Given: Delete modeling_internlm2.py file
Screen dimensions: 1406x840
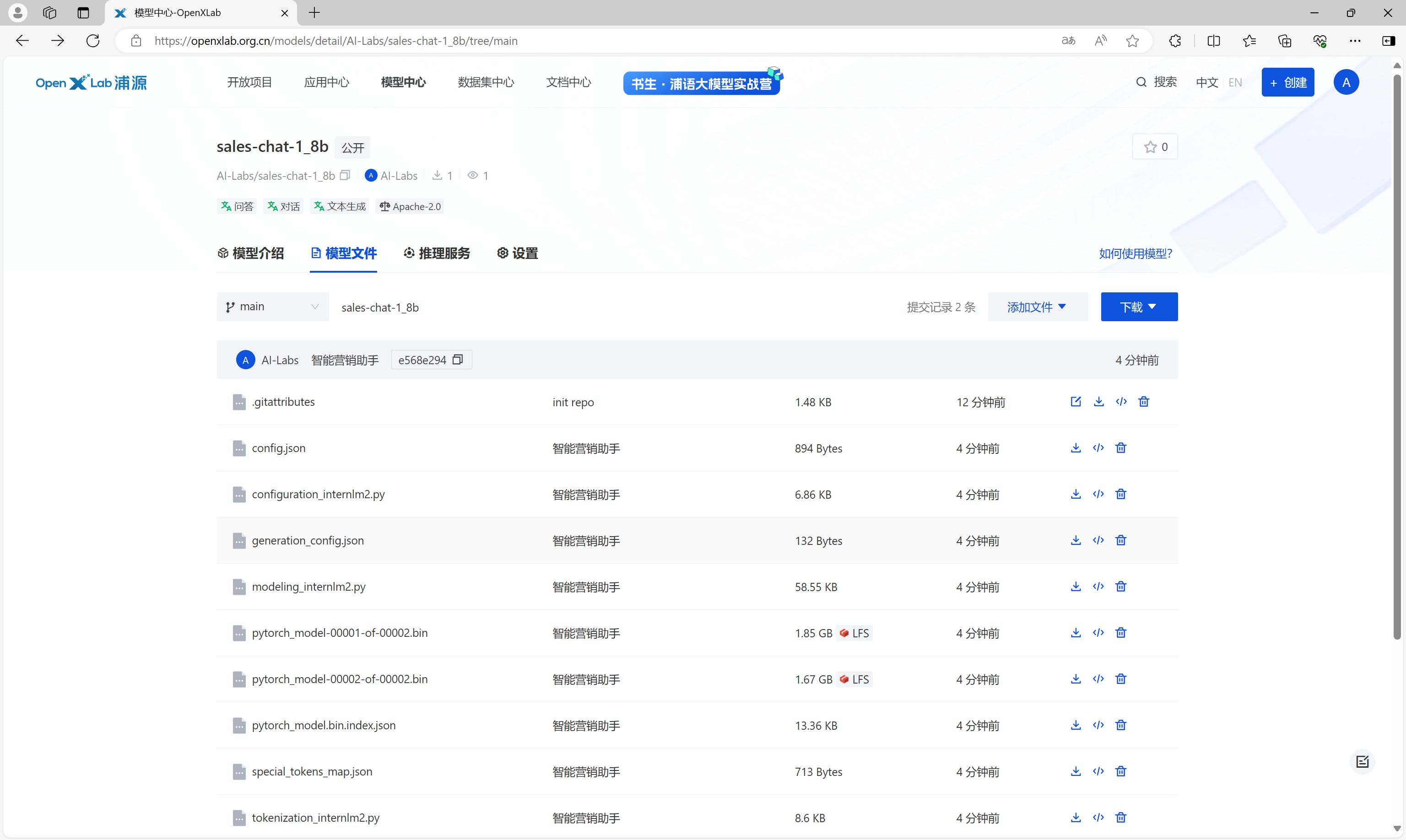Looking at the screenshot, I should click(x=1120, y=587).
